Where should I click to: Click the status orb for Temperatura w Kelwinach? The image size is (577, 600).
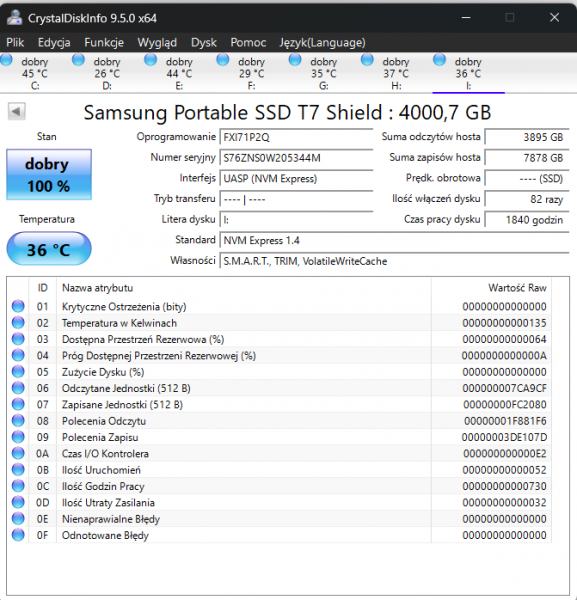tap(18, 323)
